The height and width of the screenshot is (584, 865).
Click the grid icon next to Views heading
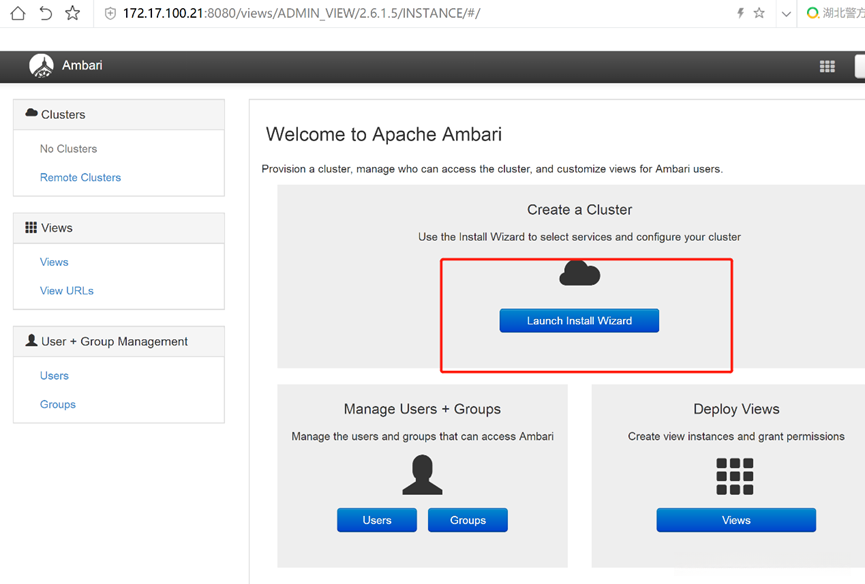point(31,227)
